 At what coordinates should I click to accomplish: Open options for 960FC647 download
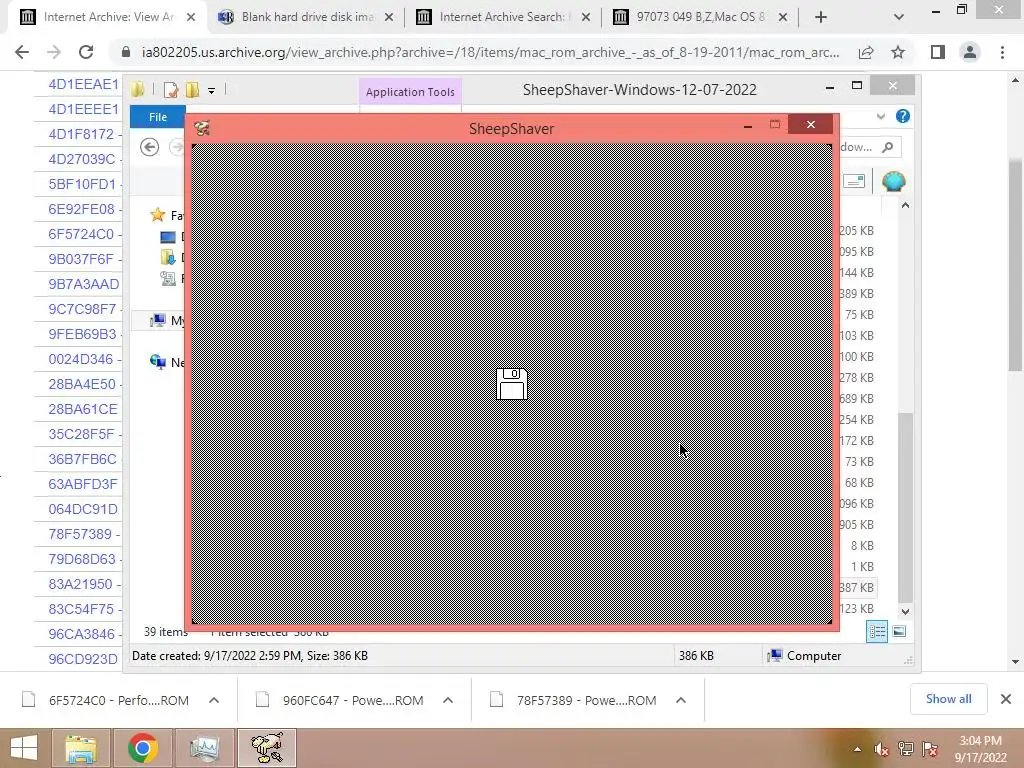tap(447, 700)
